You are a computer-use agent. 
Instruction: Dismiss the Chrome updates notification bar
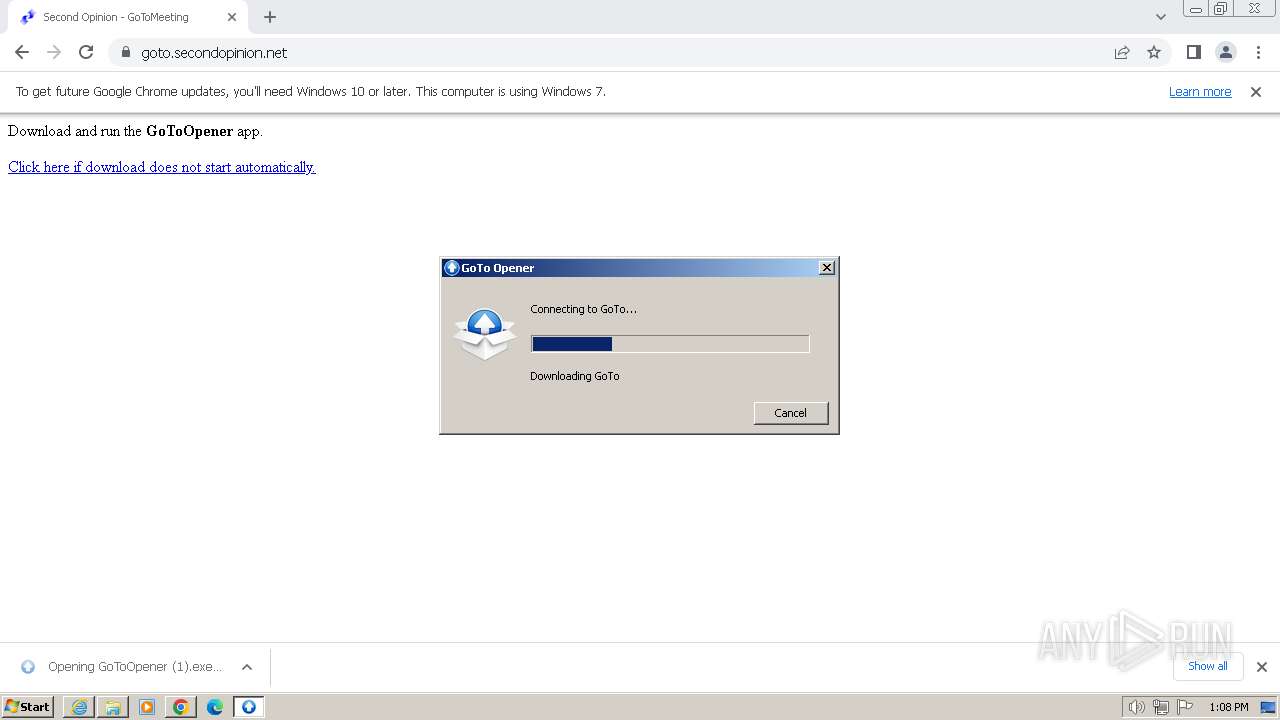(1256, 92)
